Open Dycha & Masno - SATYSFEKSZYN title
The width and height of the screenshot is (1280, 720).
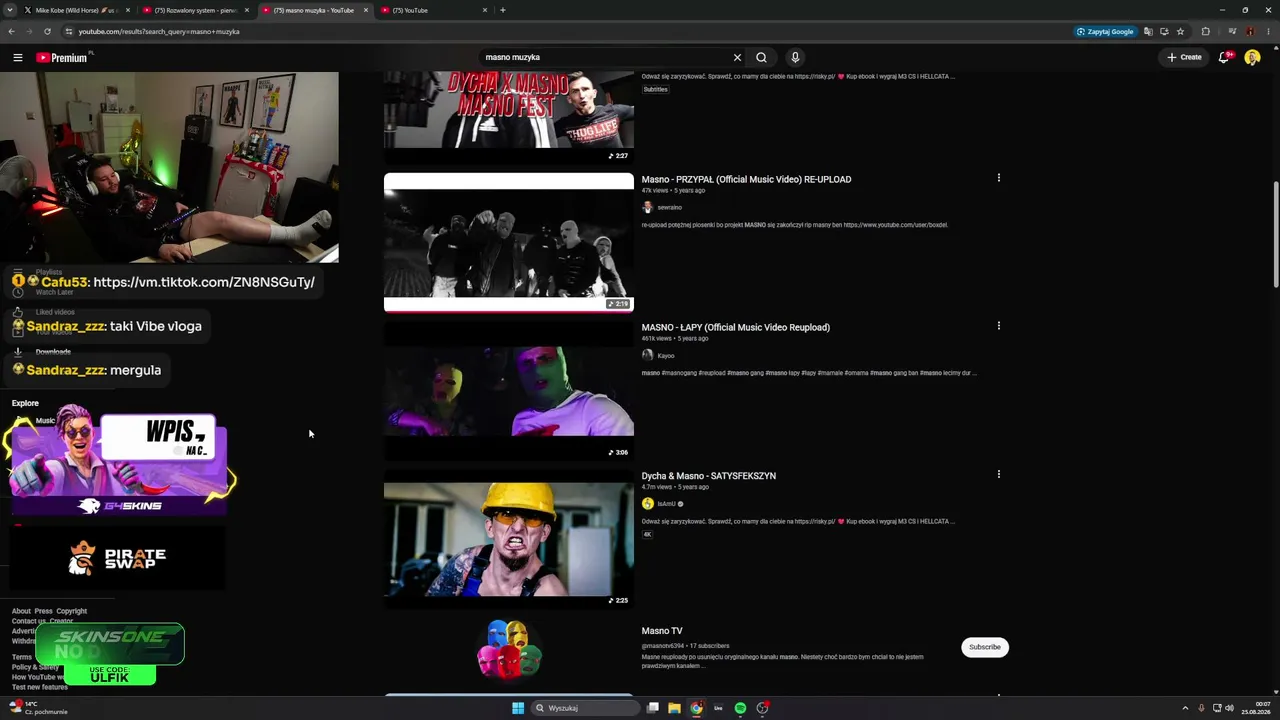(x=709, y=476)
